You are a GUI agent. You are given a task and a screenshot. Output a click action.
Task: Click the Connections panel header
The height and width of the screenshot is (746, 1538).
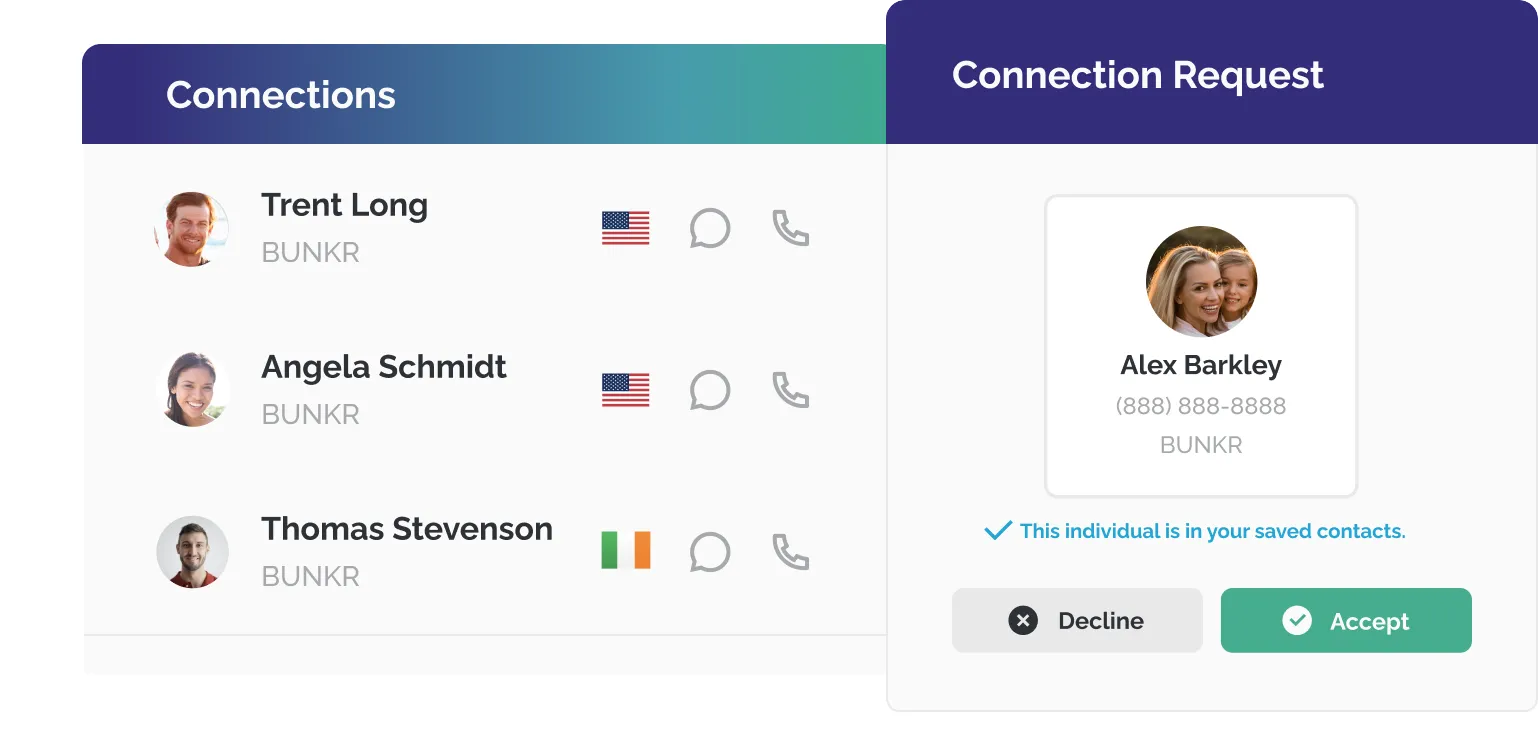(484, 94)
